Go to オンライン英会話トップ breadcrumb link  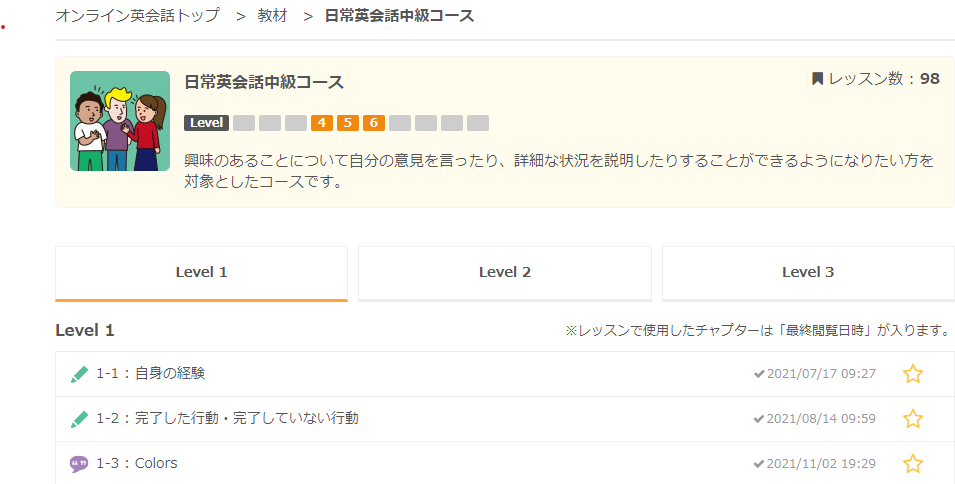click(x=137, y=16)
